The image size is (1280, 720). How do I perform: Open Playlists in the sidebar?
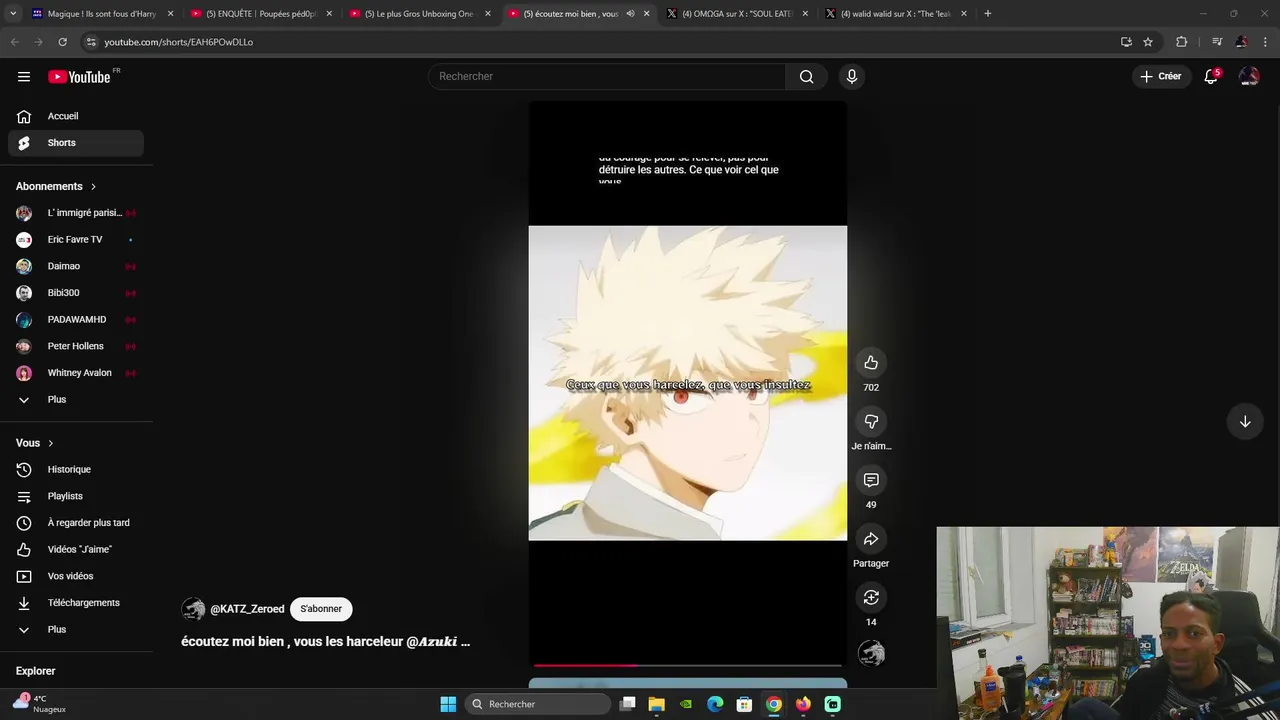click(x=76, y=496)
